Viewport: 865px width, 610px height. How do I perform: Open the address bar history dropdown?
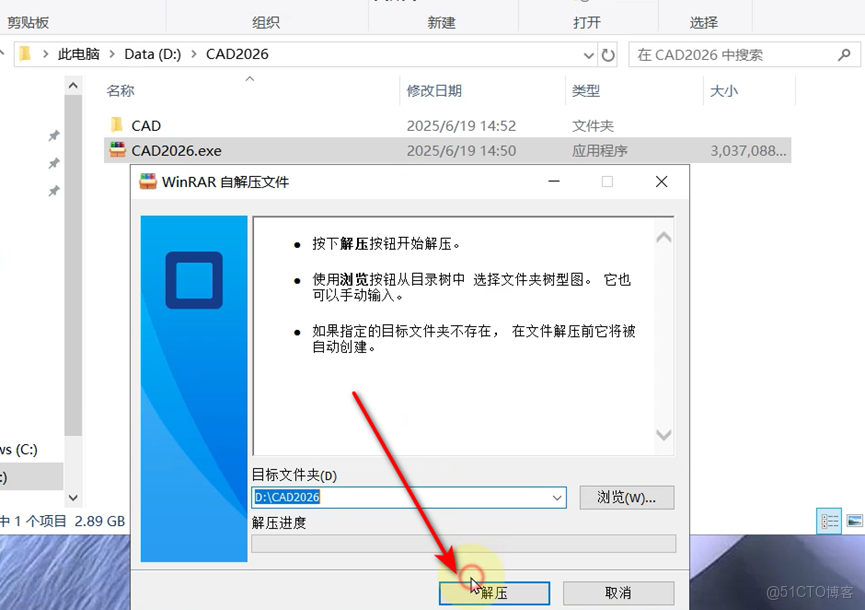click(590, 55)
